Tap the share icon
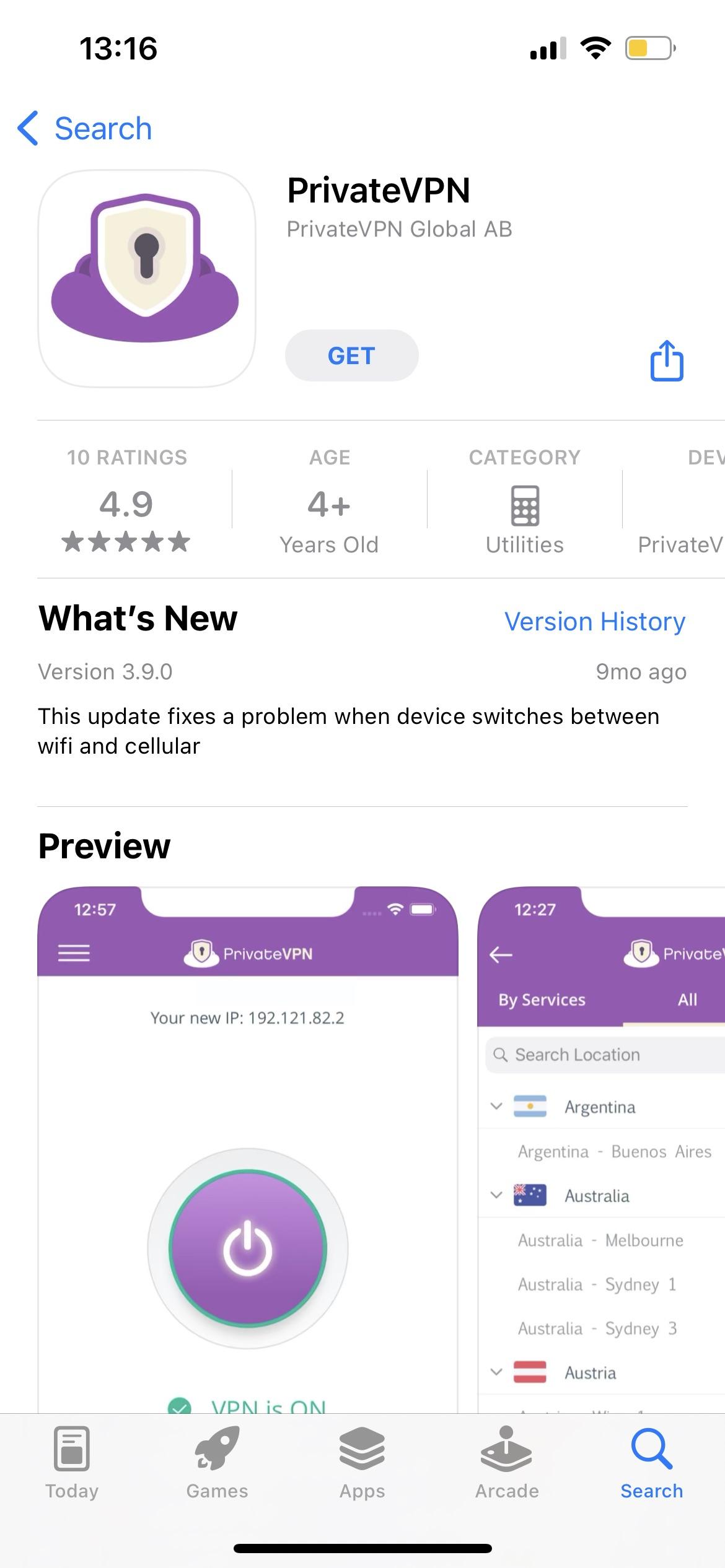Image resolution: width=725 pixels, height=1568 pixels. (x=667, y=360)
